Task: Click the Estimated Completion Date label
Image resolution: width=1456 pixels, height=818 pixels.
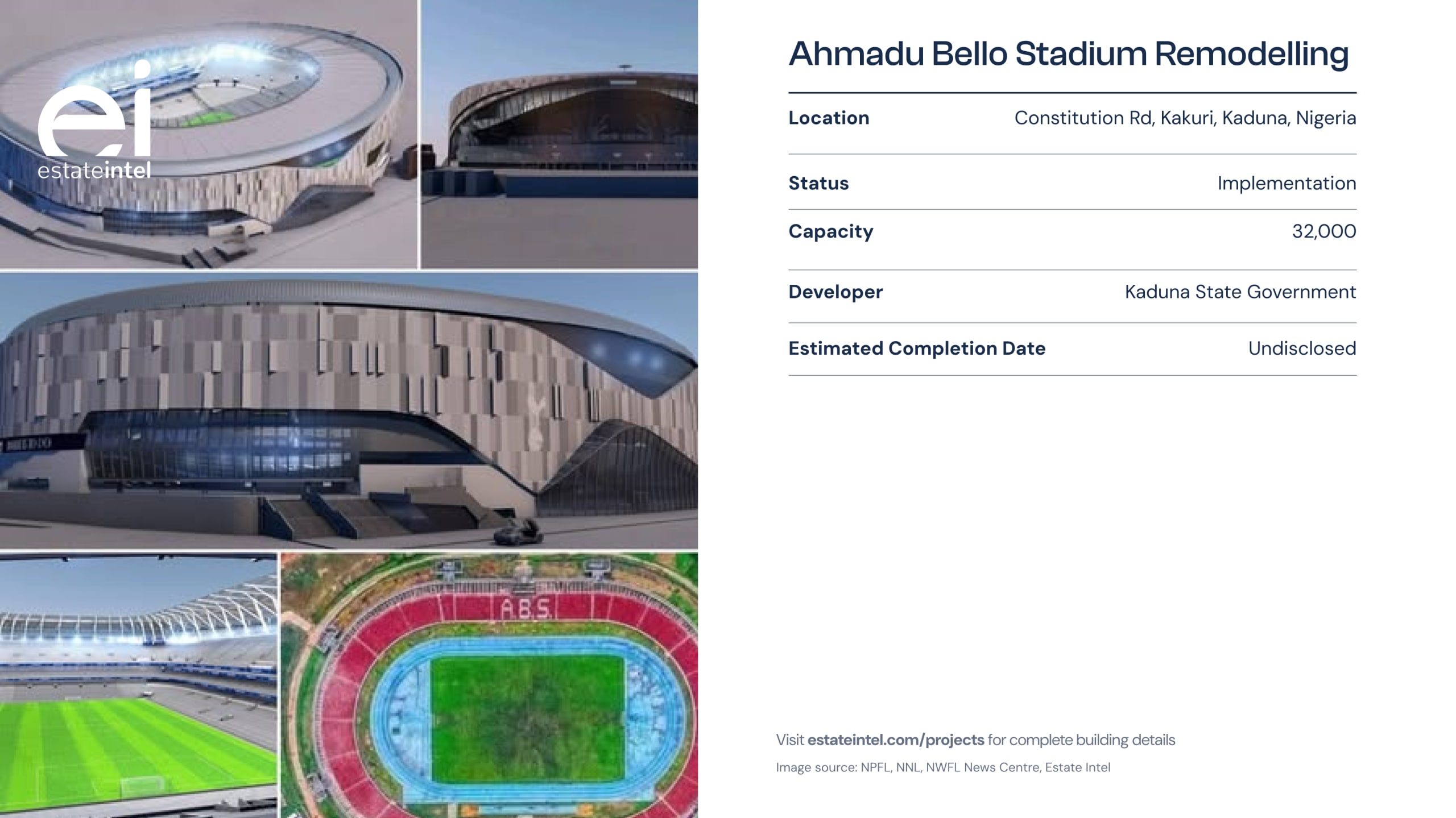Action: point(917,348)
